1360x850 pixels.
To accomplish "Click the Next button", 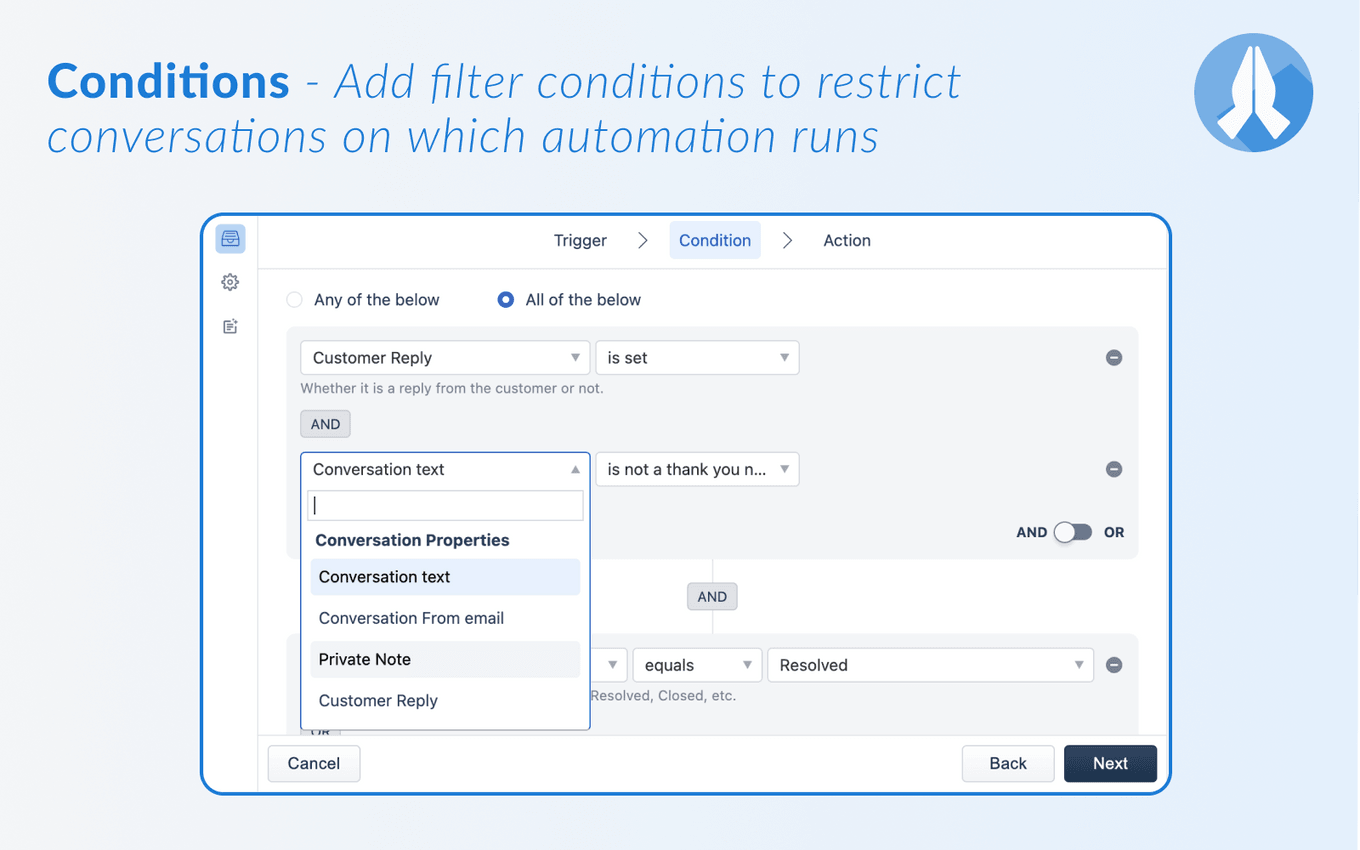I will pyautogui.click(x=1110, y=763).
